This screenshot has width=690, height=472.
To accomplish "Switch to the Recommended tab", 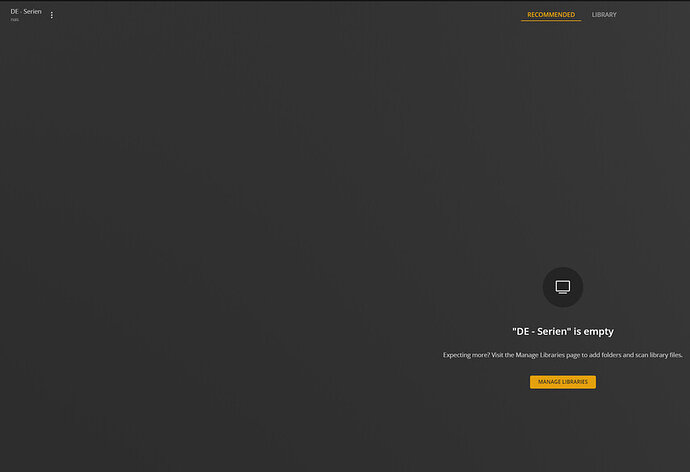I will 551,15.
